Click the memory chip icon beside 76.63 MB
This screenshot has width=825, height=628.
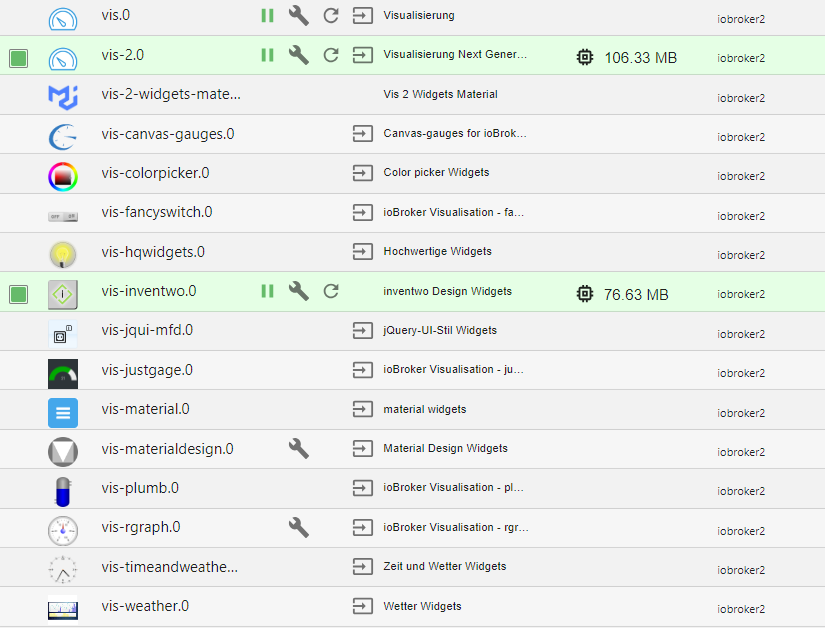585,293
